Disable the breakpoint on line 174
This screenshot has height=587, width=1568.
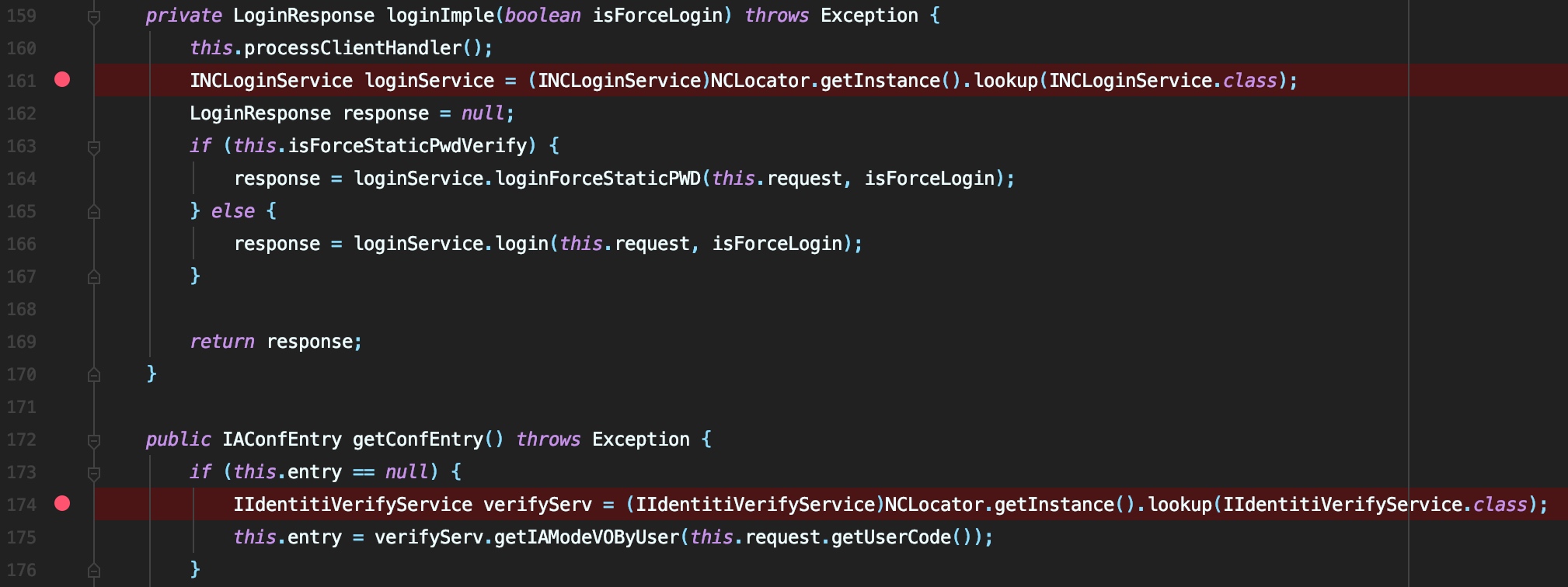coord(62,504)
